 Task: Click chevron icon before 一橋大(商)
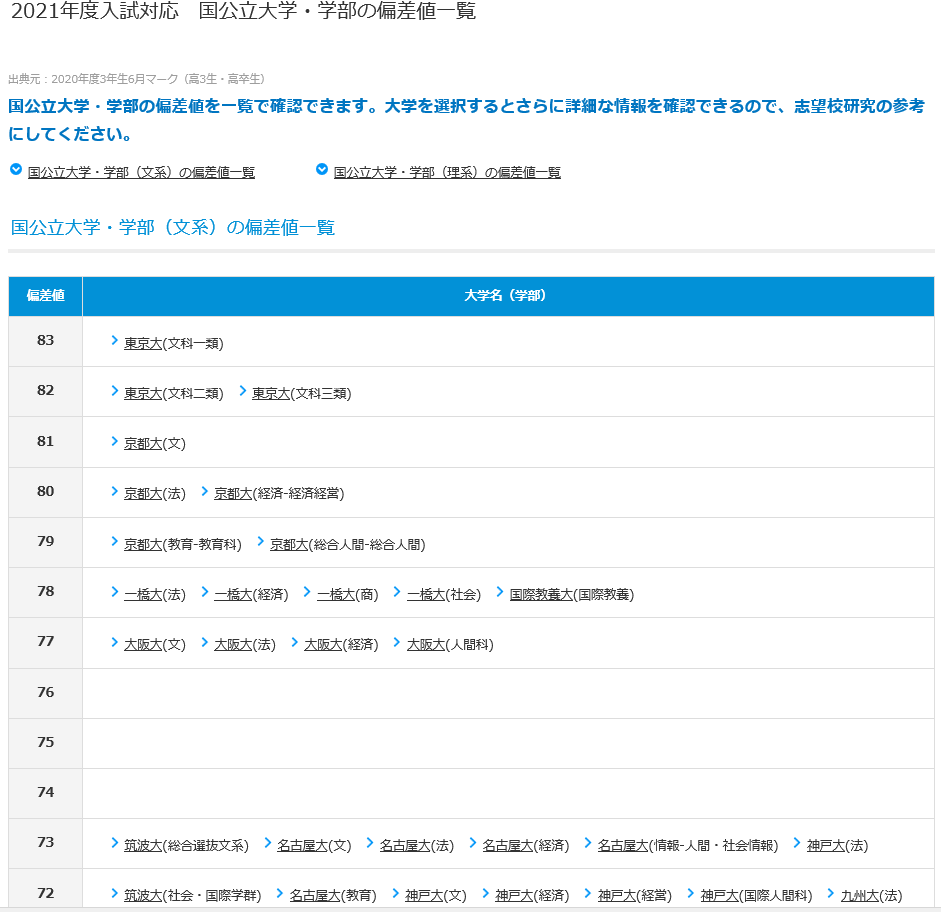click(x=307, y=592)
